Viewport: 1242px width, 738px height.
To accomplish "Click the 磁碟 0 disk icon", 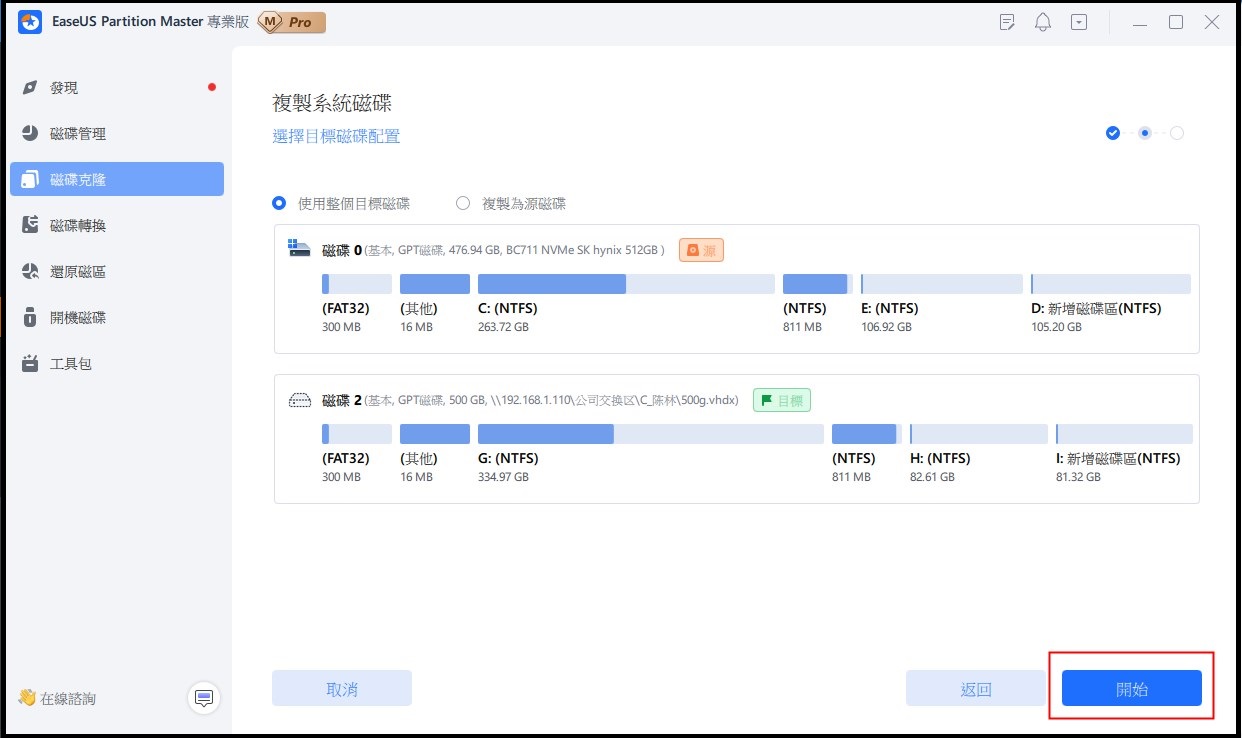I will pos(300,249).
